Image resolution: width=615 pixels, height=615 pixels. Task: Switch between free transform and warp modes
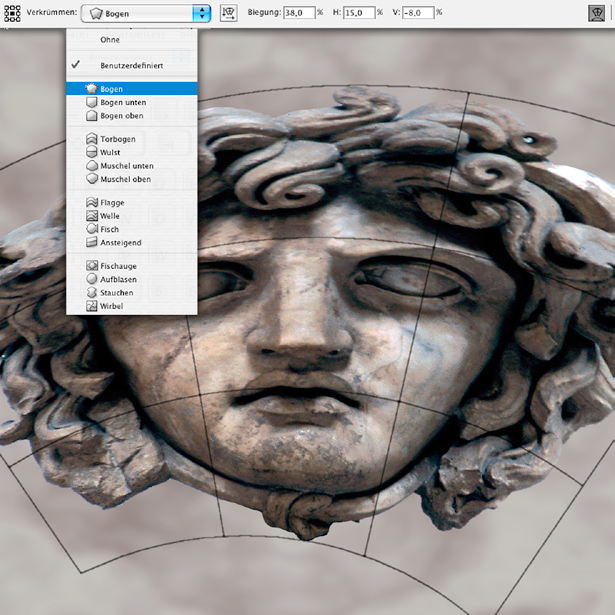pyautogui.click(x=596, y=13)
